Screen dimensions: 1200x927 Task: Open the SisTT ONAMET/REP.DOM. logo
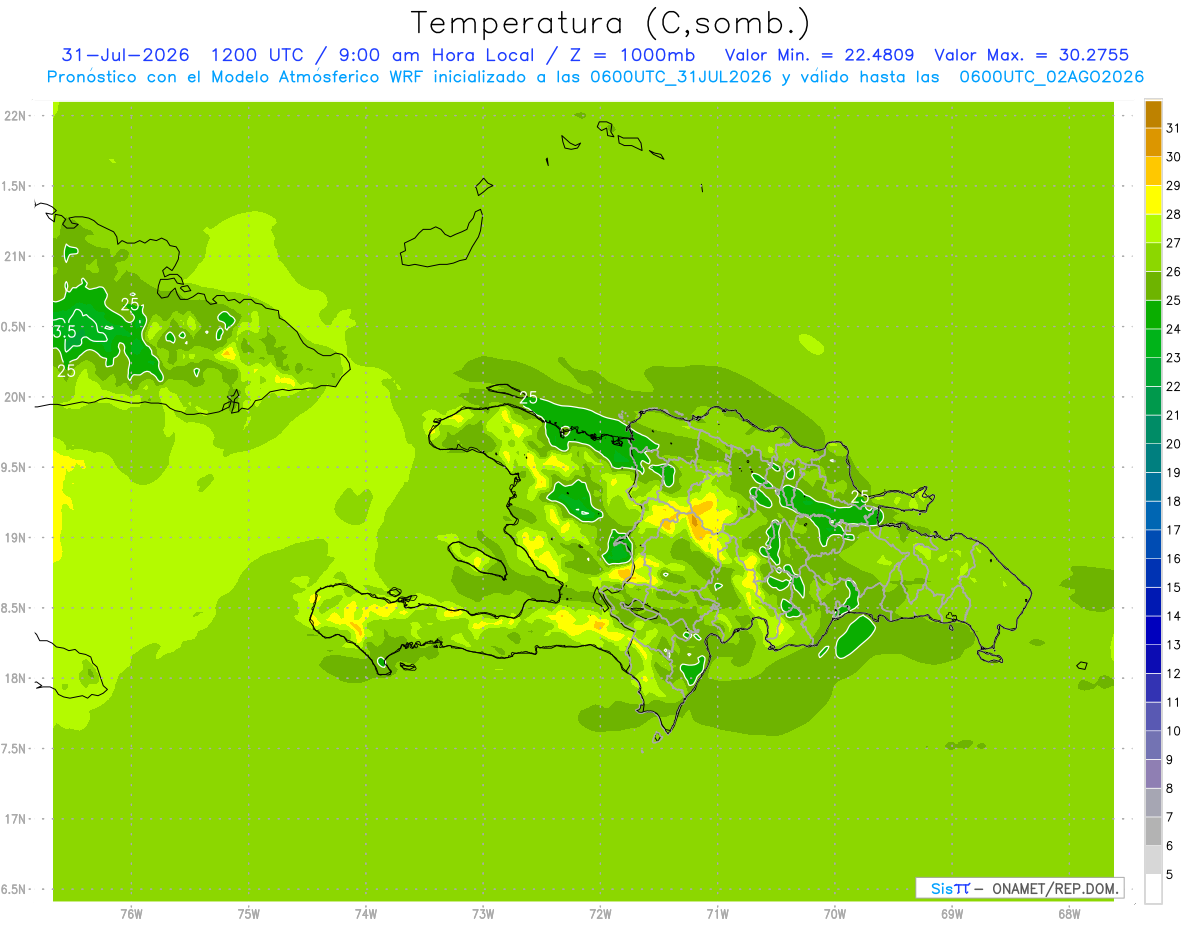(x=1019, y=888)
